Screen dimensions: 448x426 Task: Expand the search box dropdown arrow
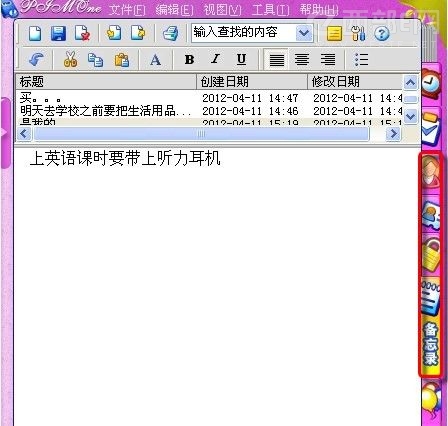304,33
